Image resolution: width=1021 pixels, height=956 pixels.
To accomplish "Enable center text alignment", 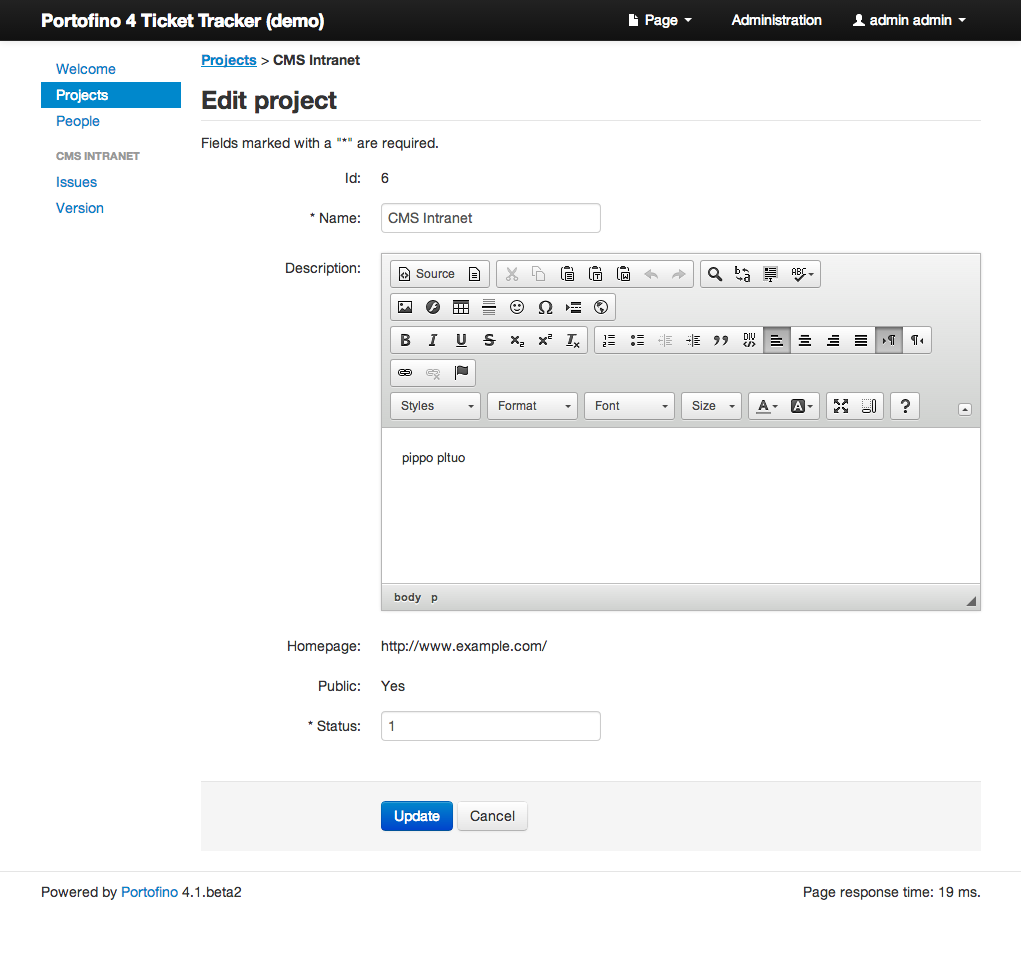I will click(805, 340).
